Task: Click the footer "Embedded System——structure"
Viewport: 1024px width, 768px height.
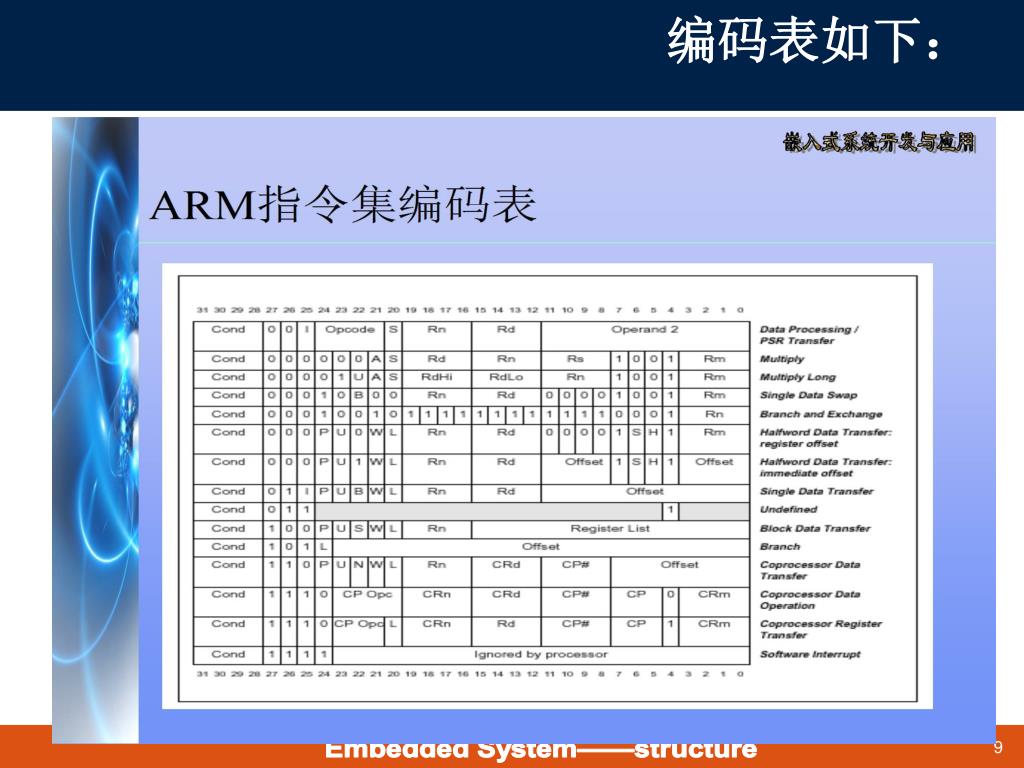Action: click(x=541, y=749)
